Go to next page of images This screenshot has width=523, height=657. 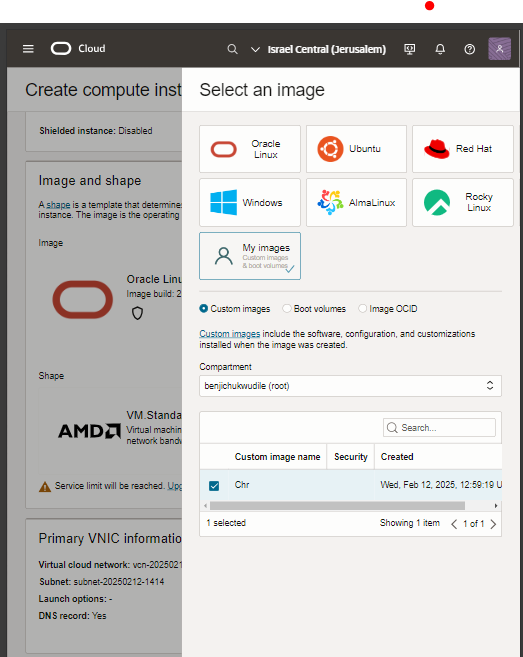[x=493, y=524]
